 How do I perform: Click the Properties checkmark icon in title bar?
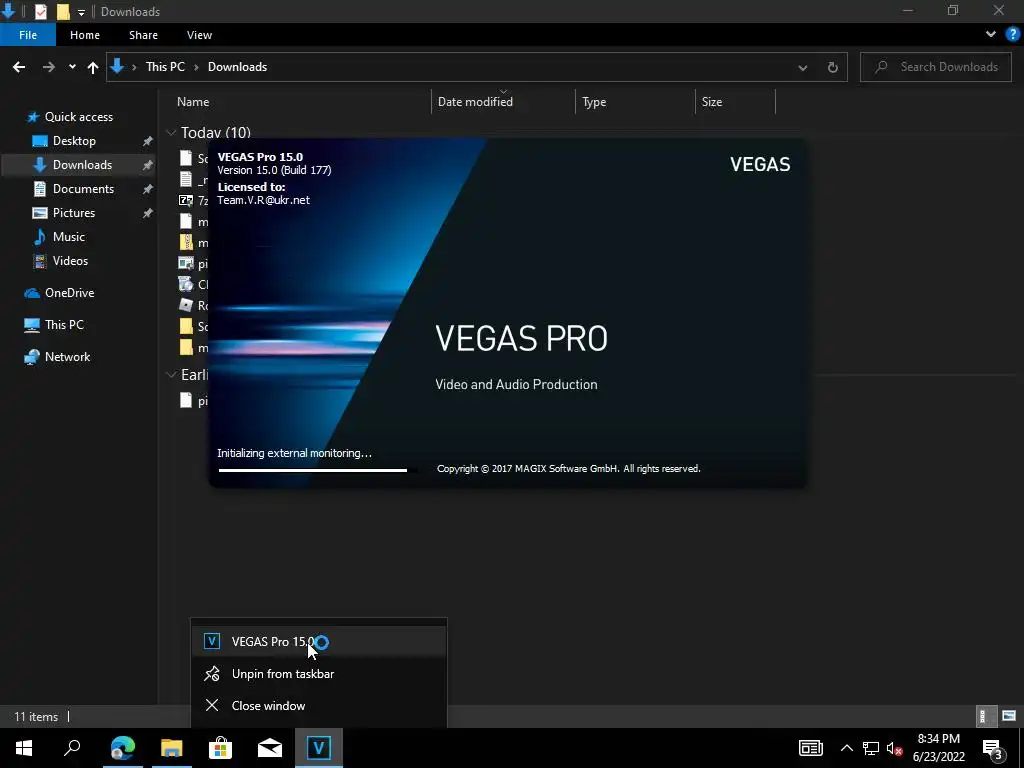coord(40,12)
